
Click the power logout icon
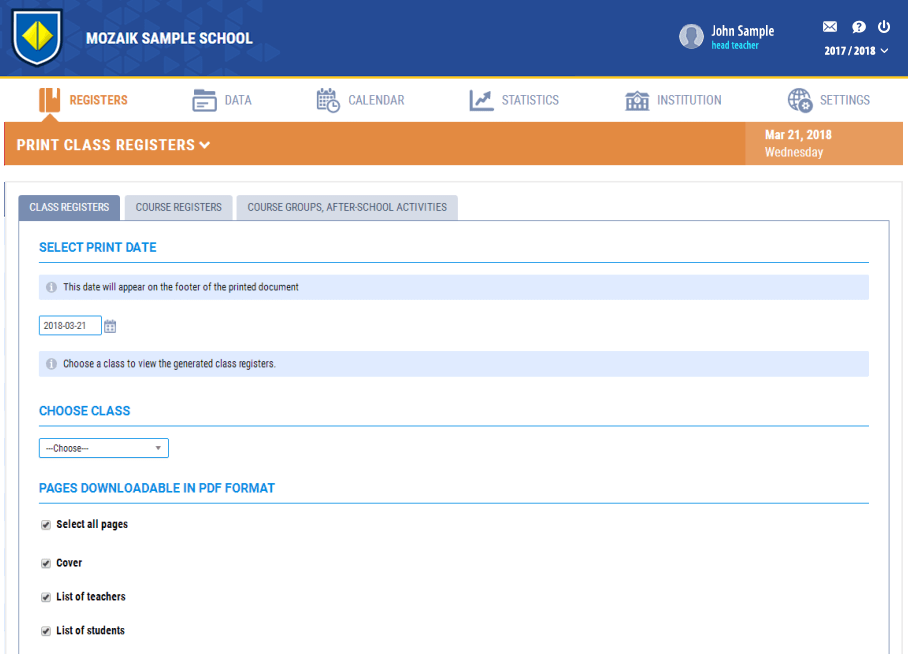[x=884, y=27]
